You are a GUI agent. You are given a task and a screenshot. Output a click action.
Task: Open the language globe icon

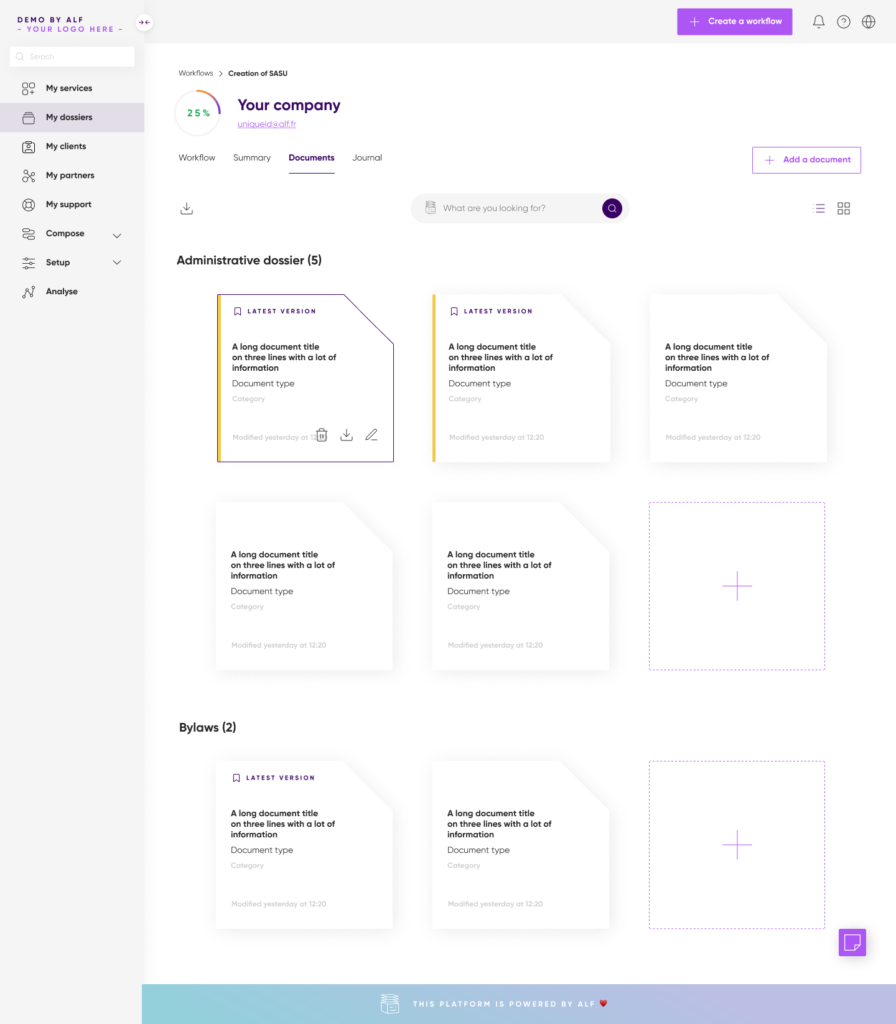[869, 22]
